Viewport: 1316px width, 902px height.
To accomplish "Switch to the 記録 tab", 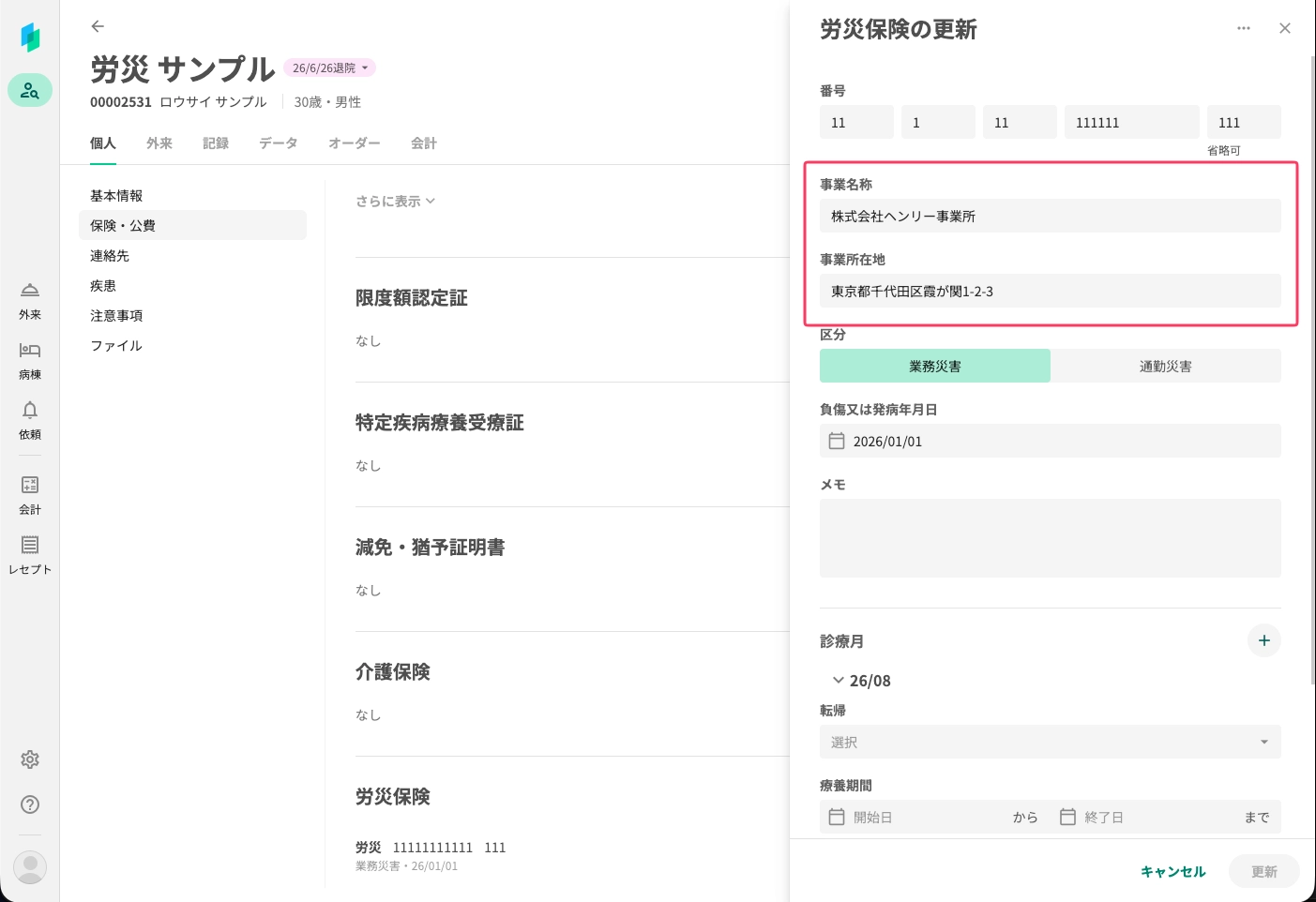I will pyautogui.click(x=216, y=143).
